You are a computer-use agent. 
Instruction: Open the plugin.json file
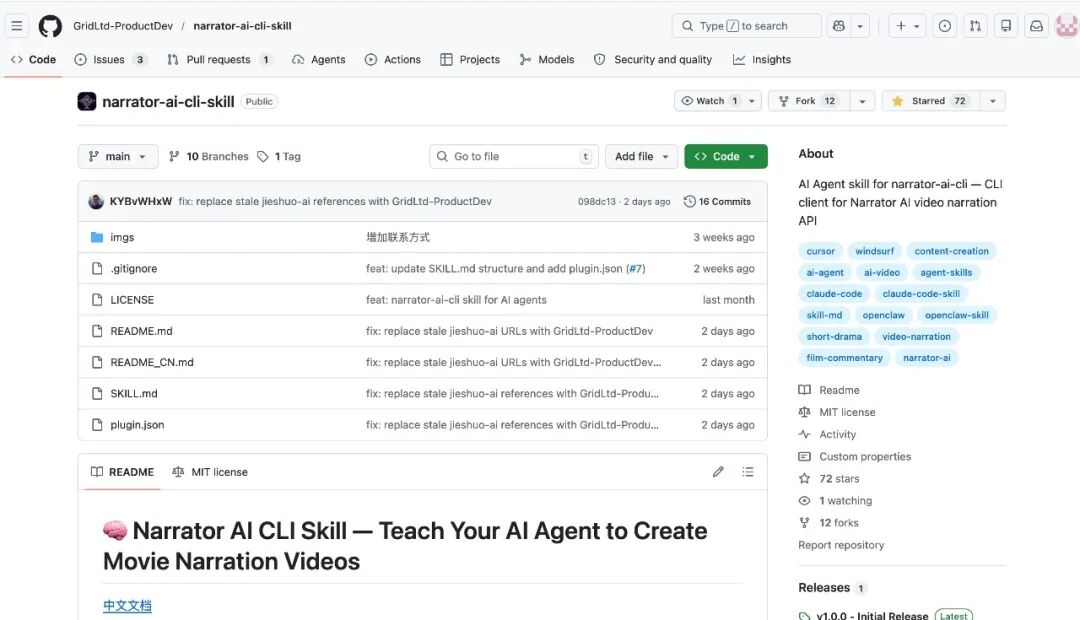tap(137, 425)
